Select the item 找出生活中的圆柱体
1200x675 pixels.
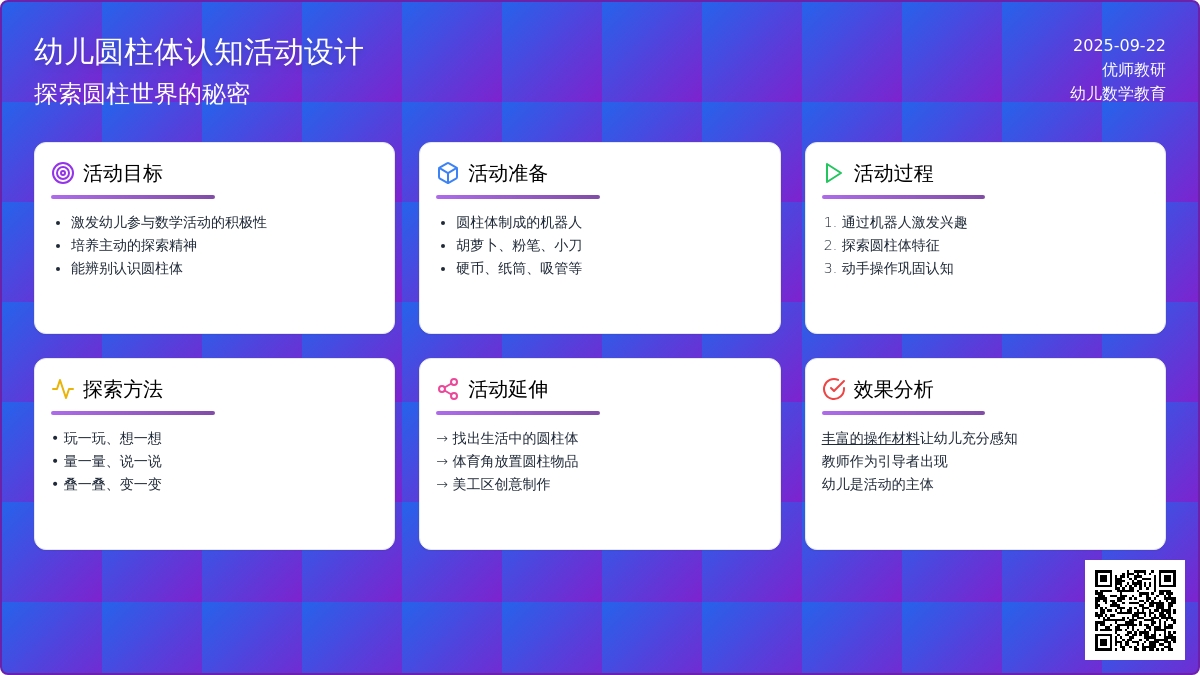[514, 438]
